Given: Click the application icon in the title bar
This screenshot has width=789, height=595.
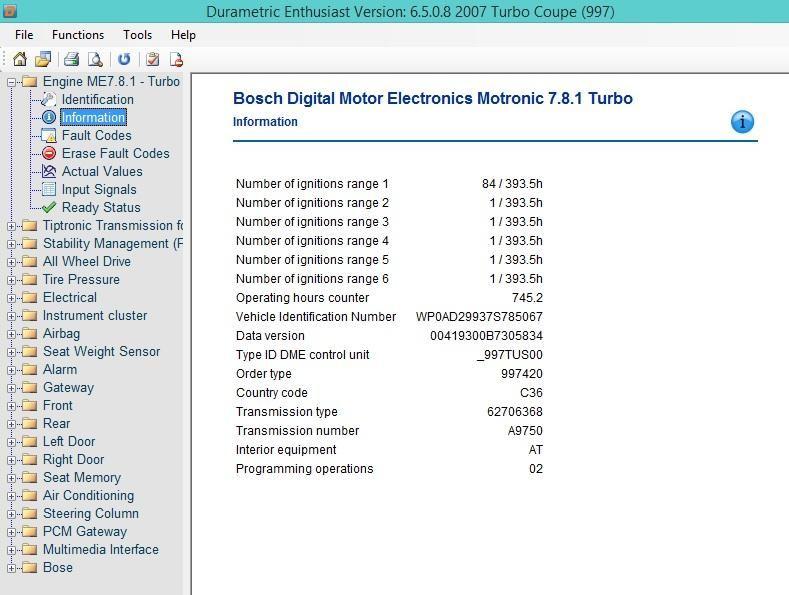Looking at the screenshot, I should pos(9,10).
